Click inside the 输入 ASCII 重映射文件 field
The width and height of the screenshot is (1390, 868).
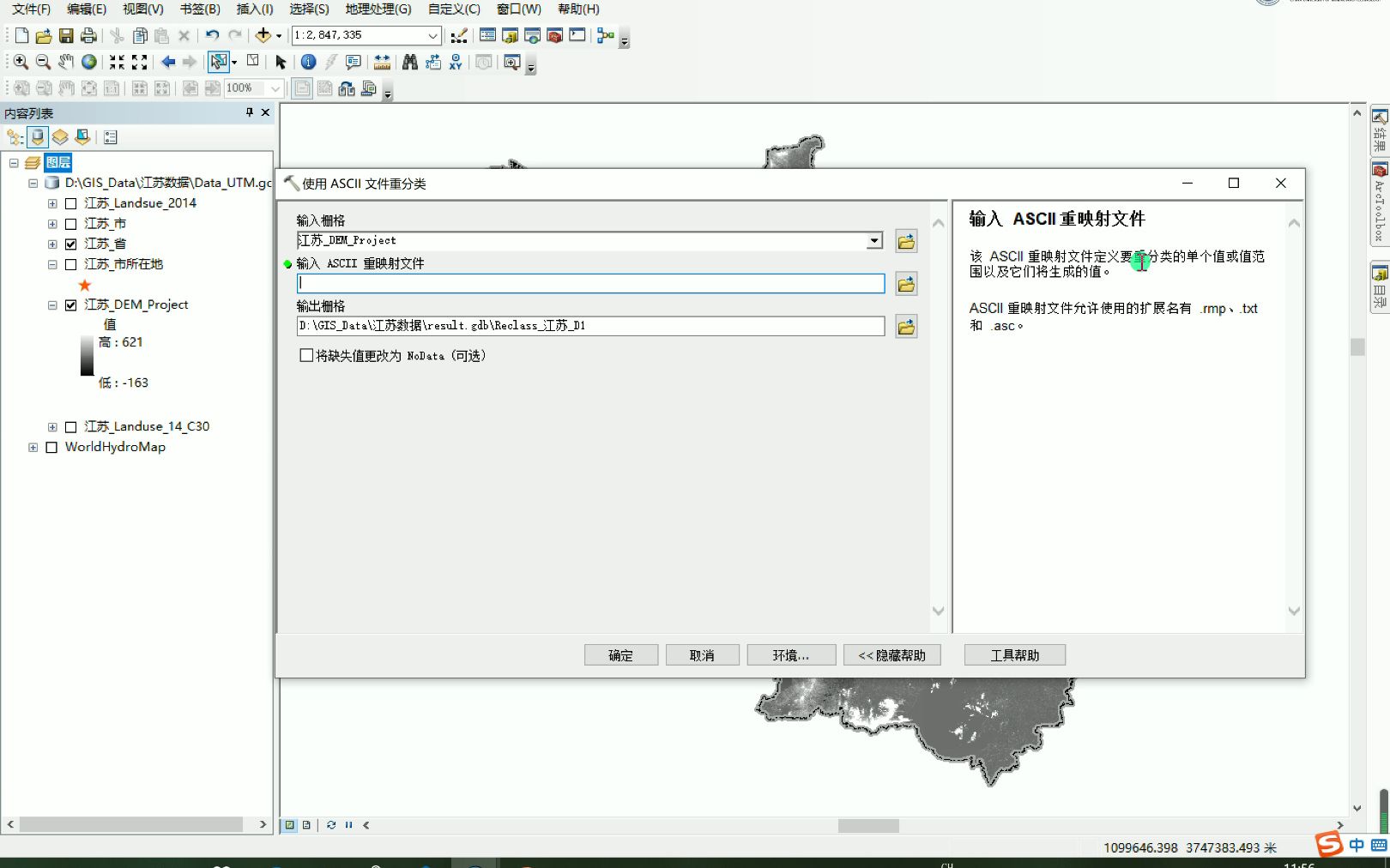(x=590, y=283)
